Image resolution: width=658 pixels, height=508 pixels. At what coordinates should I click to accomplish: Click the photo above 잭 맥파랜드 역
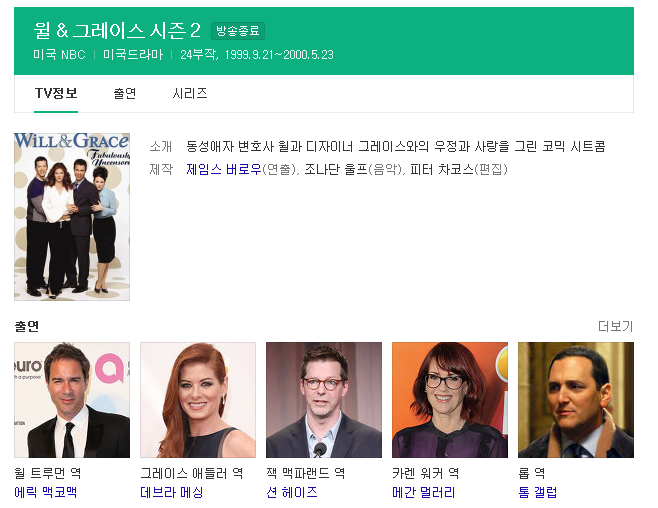coord(324,400)
